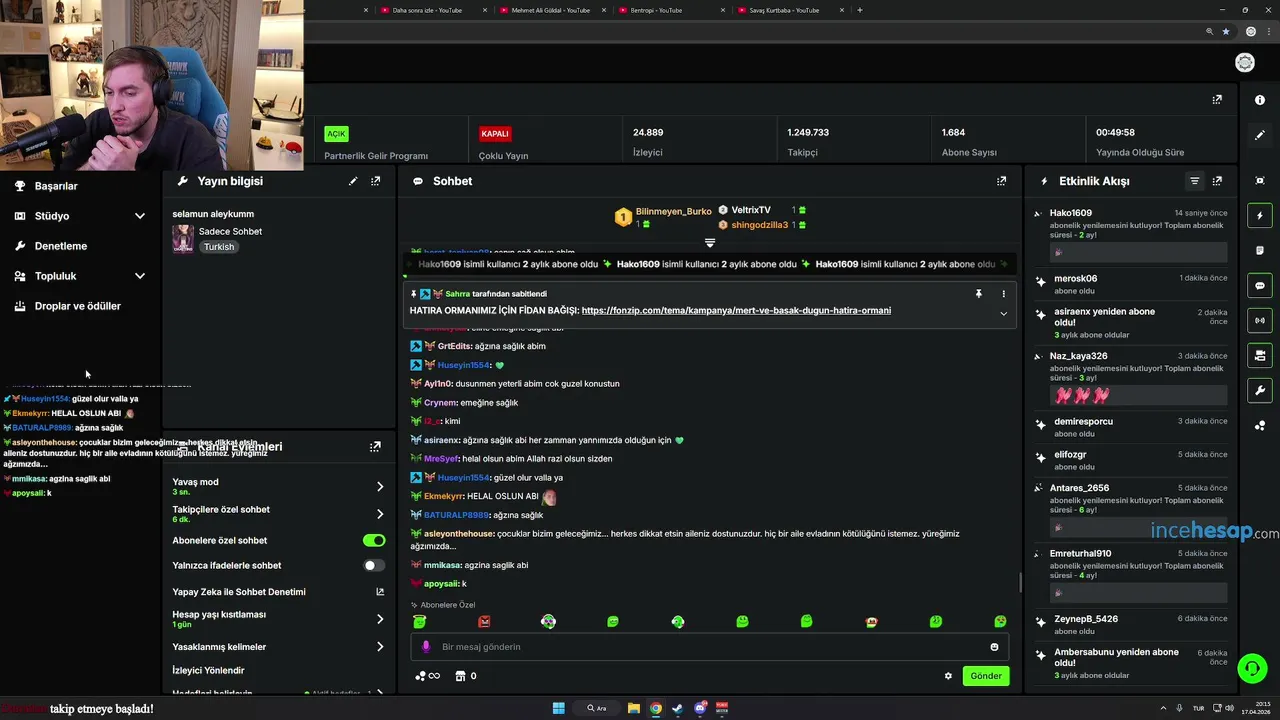Open Yavaş mod settings arrow
This screenshot has width=1280, height=720.
tap(380, 486)
